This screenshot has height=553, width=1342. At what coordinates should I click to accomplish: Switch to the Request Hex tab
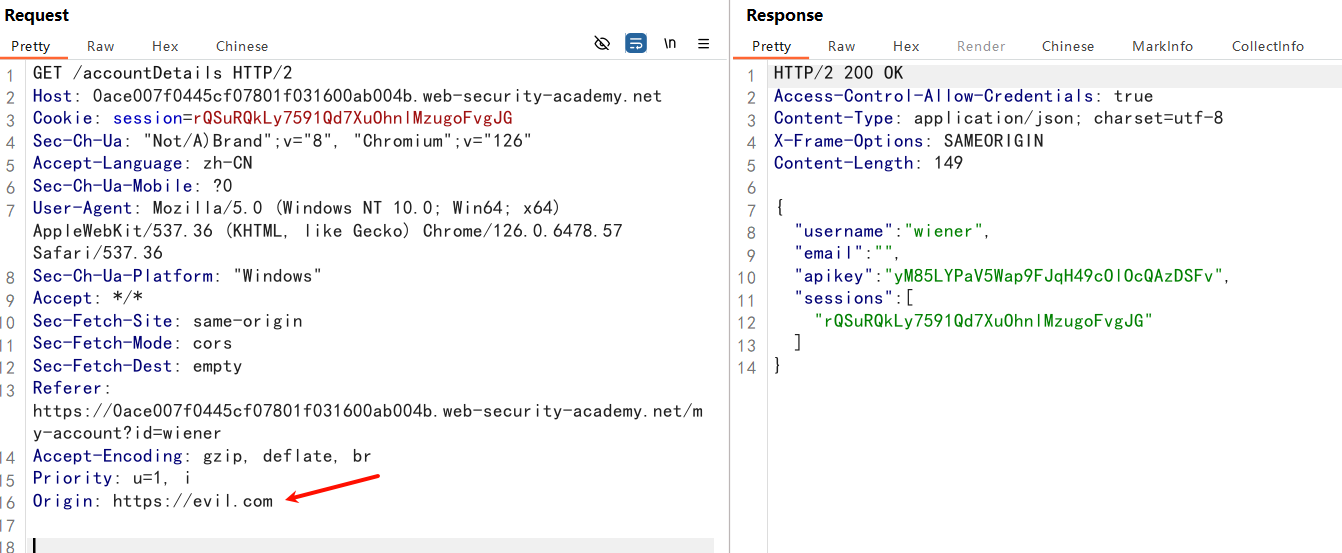(165, 46)
